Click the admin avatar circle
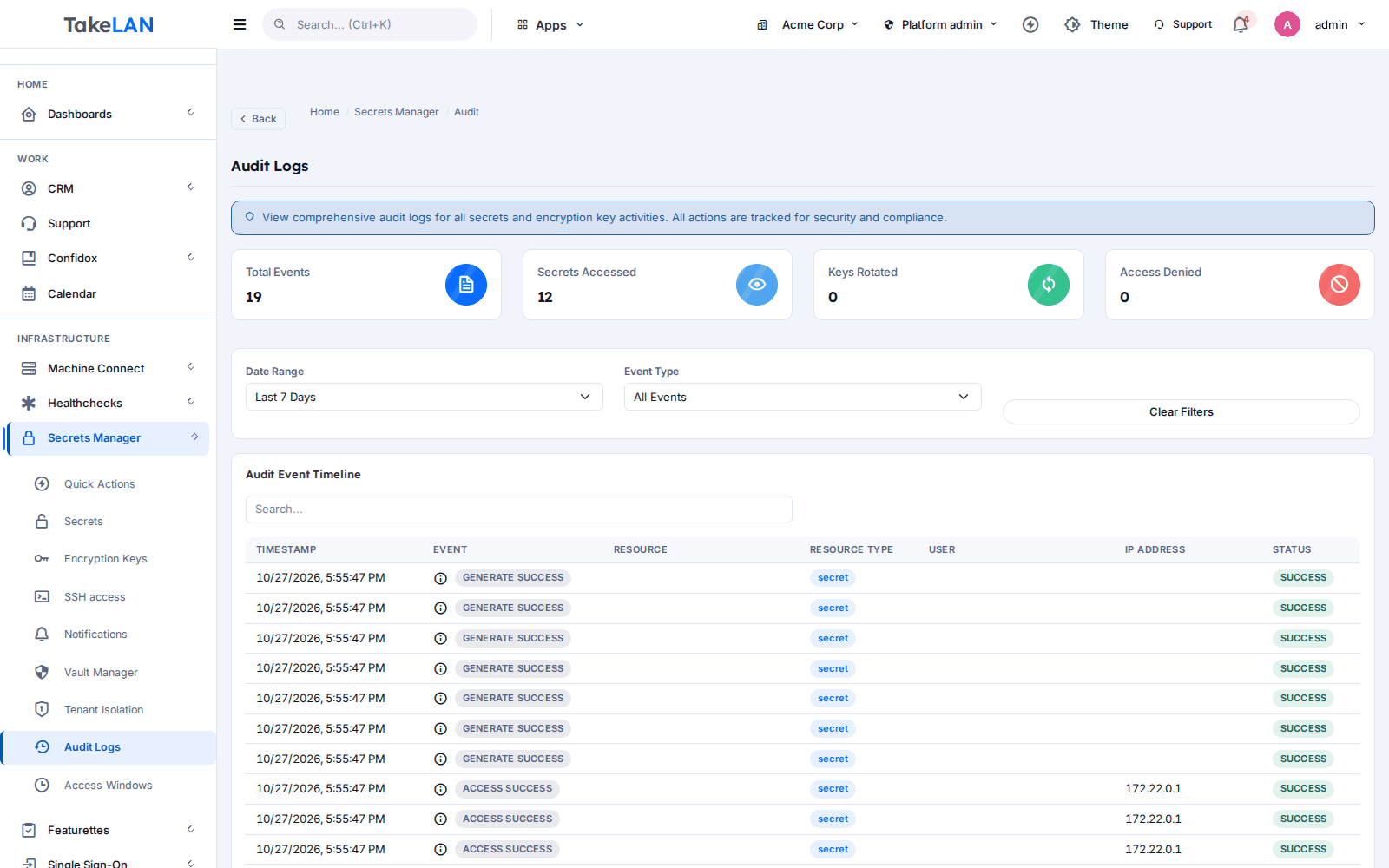The width and height of the screenshot is (1389, 868). [x=1287, y=24]
